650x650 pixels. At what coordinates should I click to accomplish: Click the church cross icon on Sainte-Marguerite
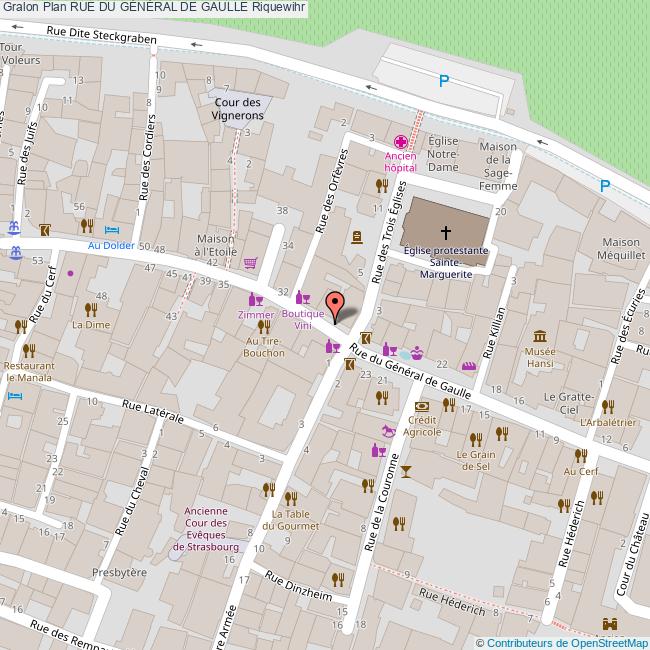(445, 232)
